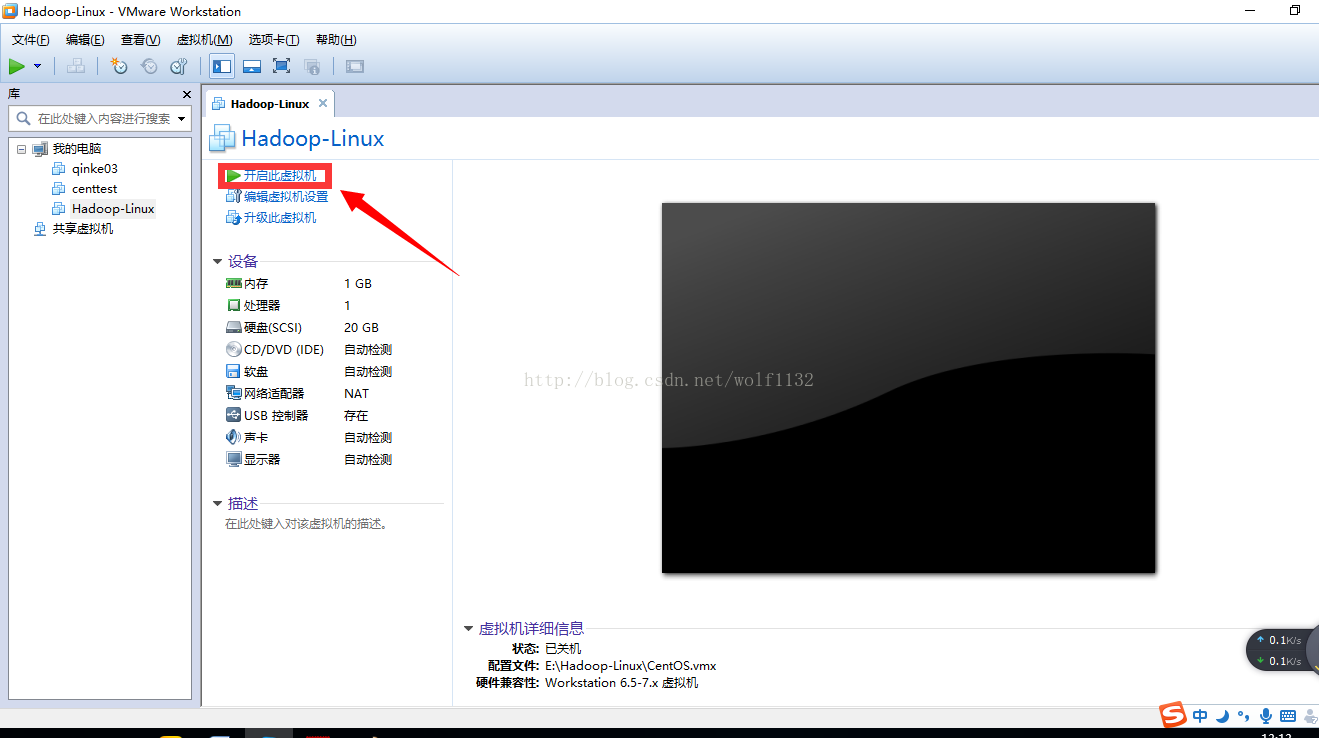Open the 文件(F) menu

click(31, 40)
